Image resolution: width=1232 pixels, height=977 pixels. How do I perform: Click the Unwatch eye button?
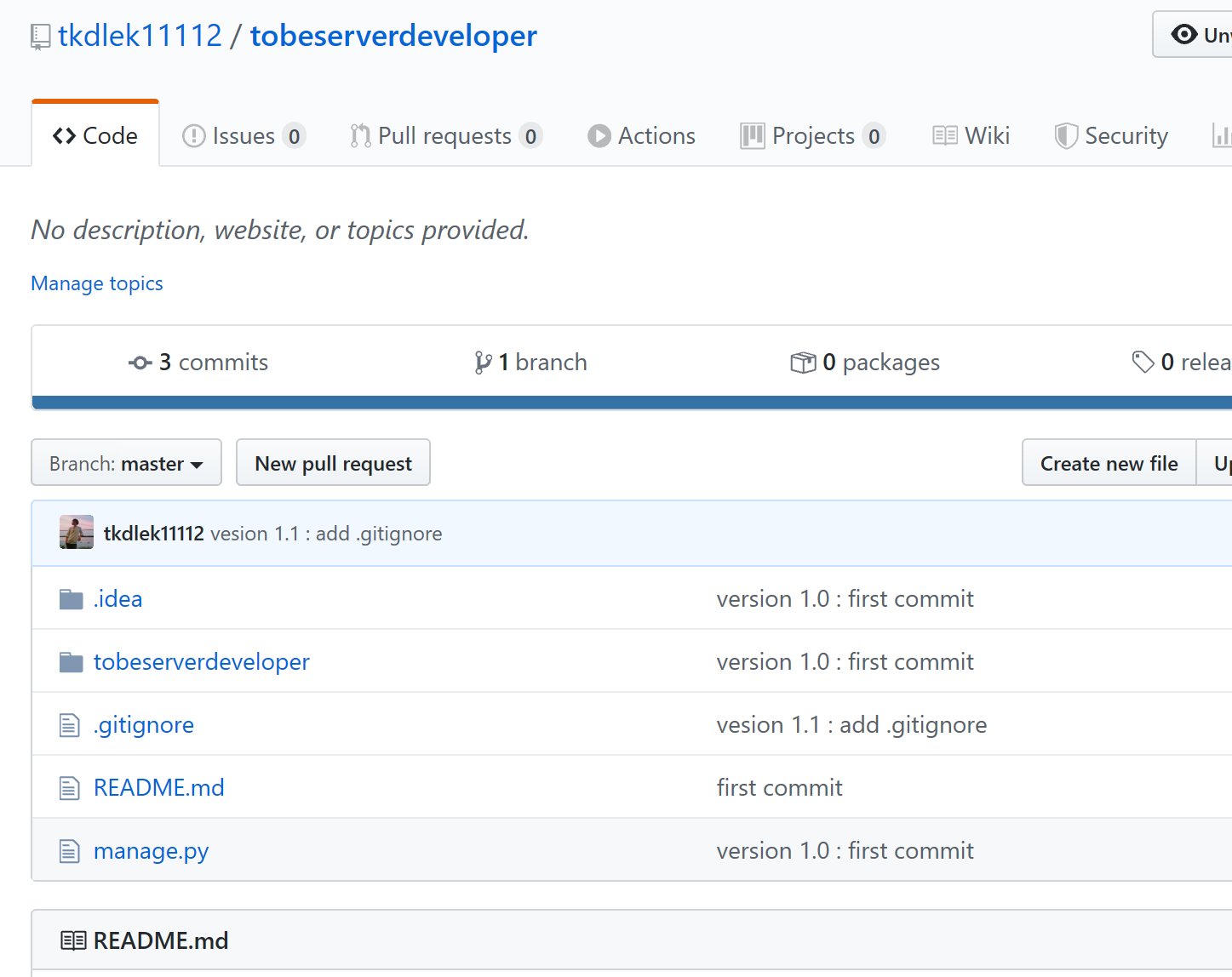click(1192, 35)
